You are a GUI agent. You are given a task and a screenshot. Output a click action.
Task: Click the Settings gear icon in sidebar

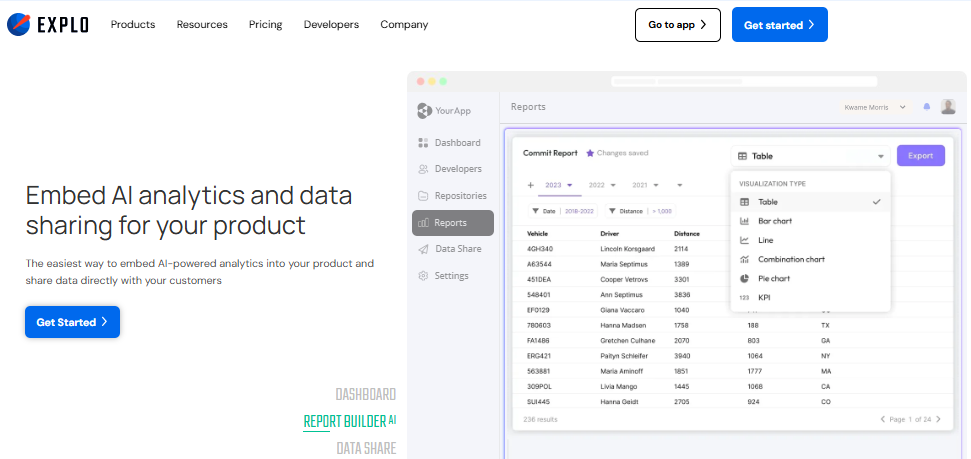pos(424,276)
